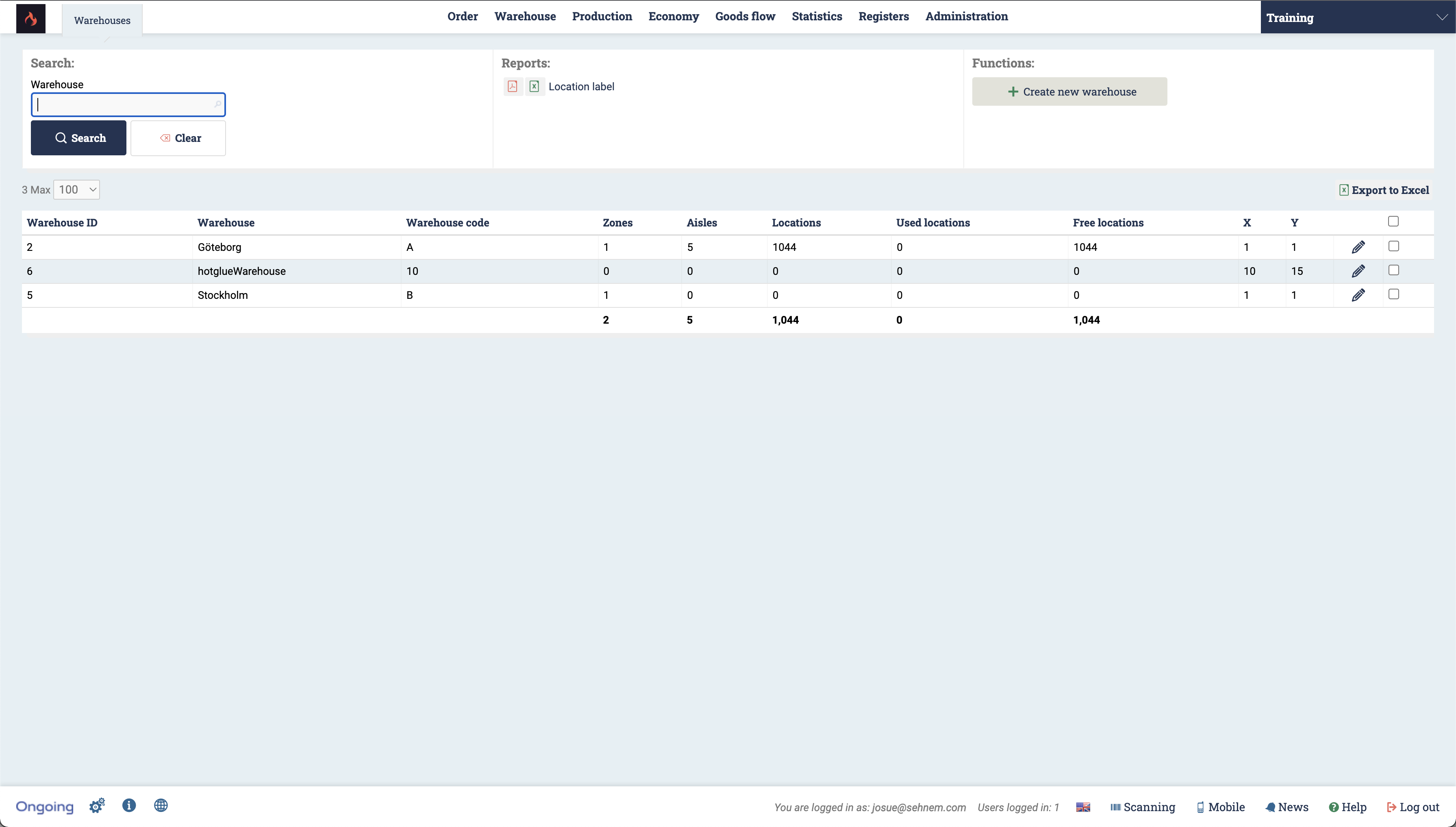Screen dimensions: 1456x827
Task: Click the UK flag language icon
Action: 1083,807
